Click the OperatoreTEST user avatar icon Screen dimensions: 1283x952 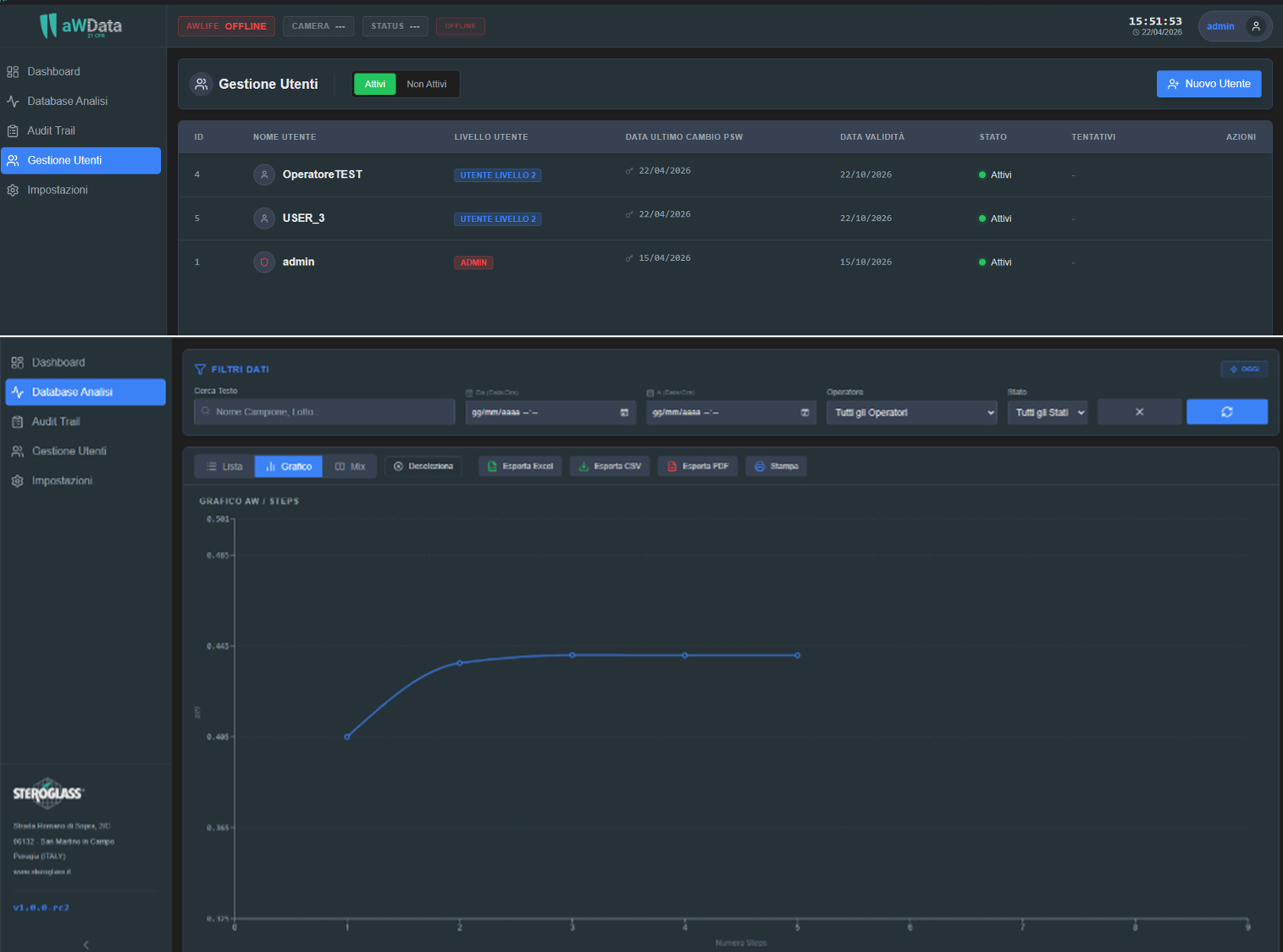pos(264,174)
